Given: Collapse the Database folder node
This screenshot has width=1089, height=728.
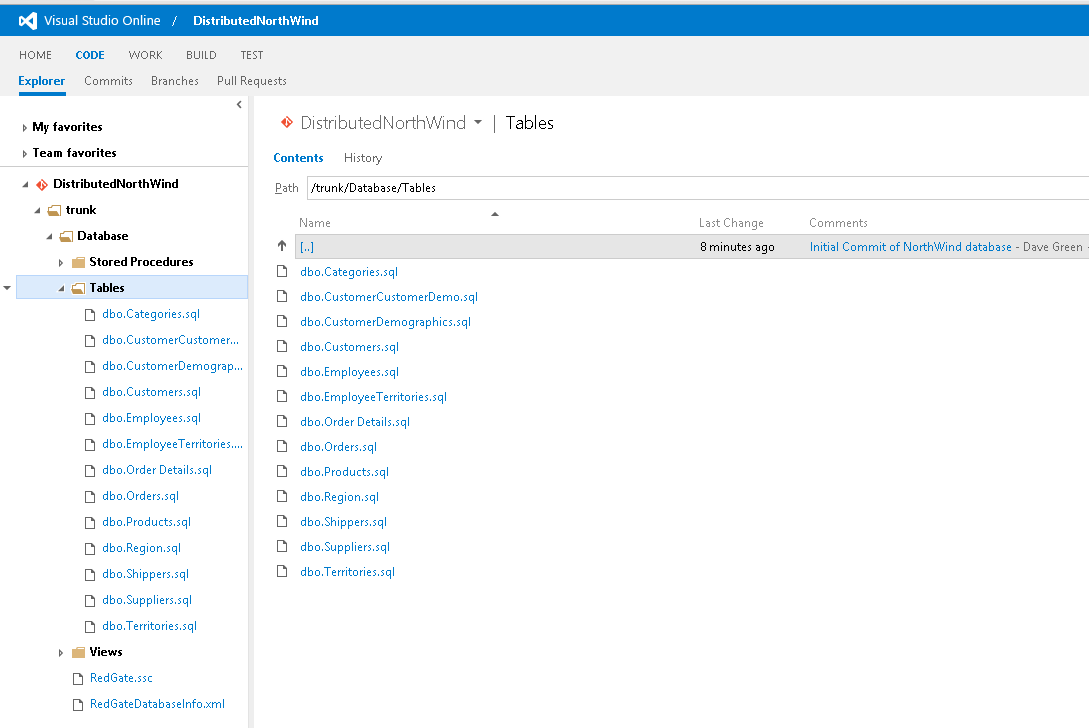Looking at the screenshot, I should pyautogui.click(x=49, y=237).
